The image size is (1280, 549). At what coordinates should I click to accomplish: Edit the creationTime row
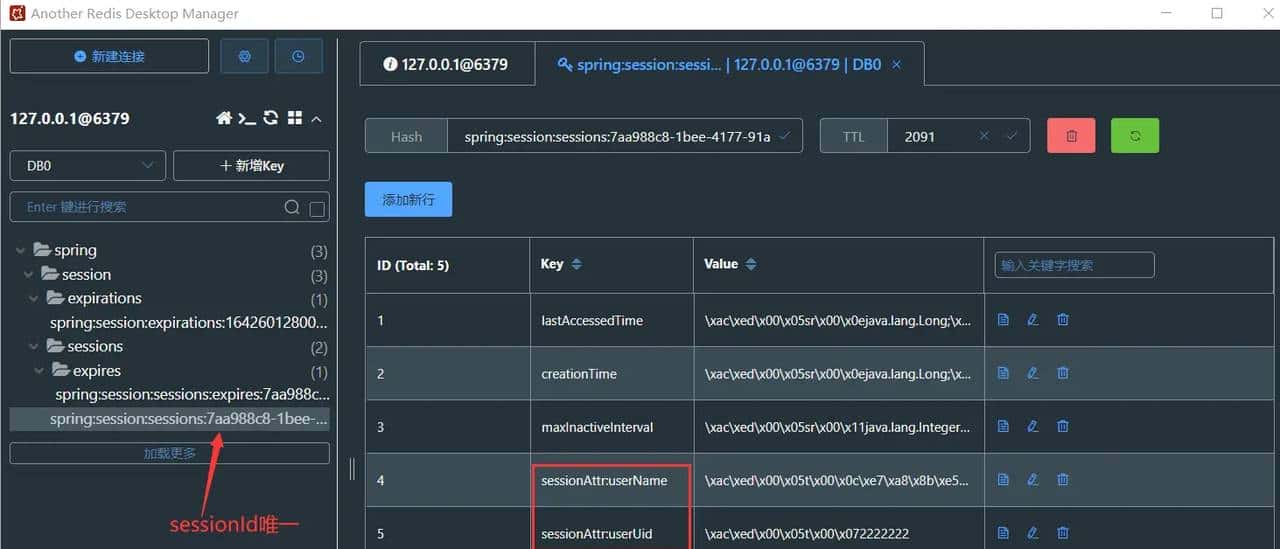(x=1033, y=373)
